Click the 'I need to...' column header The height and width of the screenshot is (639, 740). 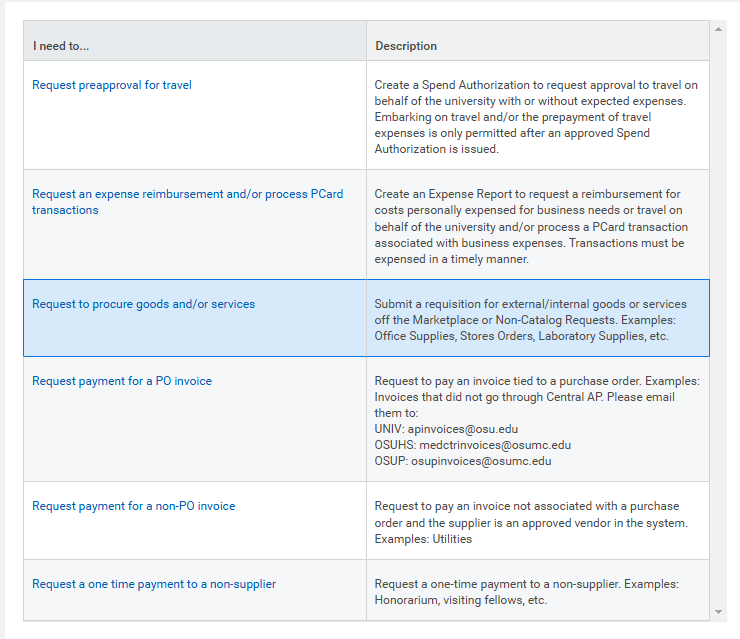(61, 46)
